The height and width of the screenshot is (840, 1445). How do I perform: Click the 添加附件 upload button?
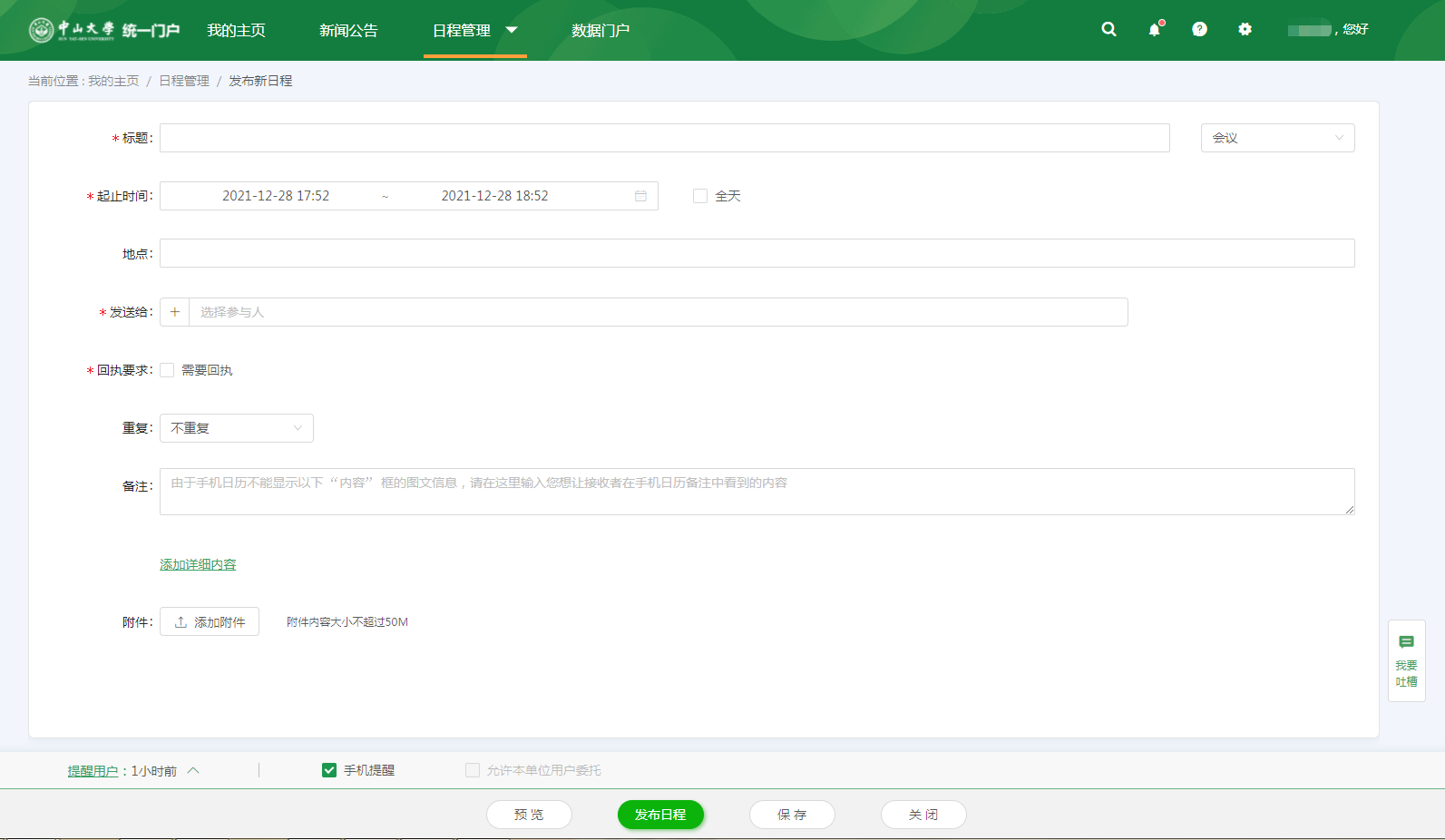[x=210, y=621]
